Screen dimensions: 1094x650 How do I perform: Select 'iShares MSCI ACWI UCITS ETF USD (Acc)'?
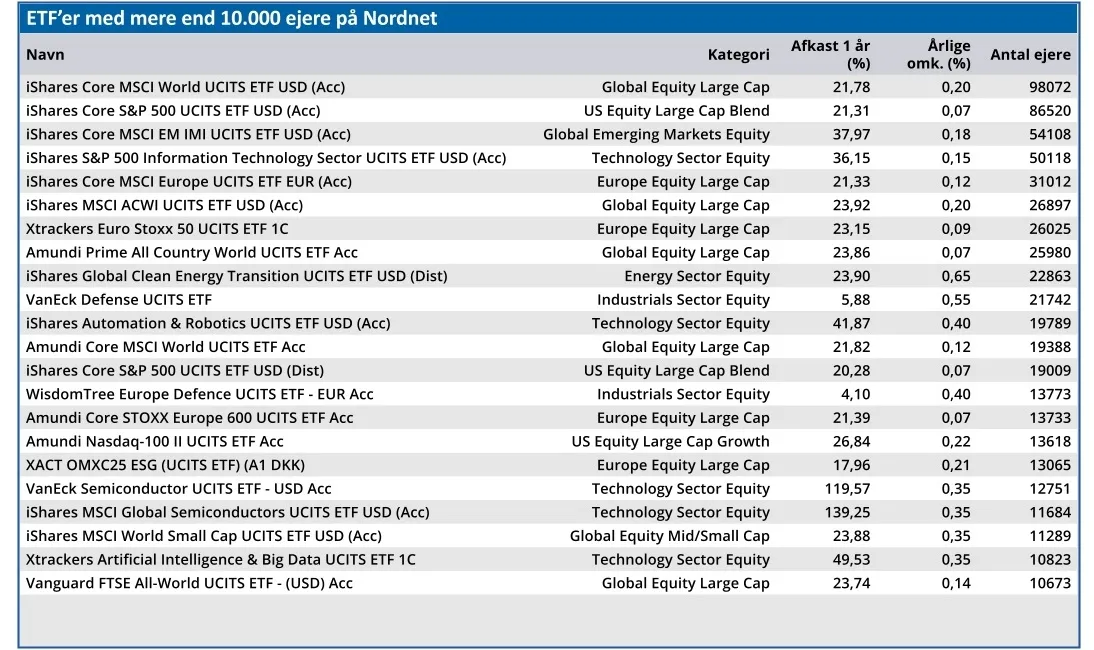click(165, 206)
